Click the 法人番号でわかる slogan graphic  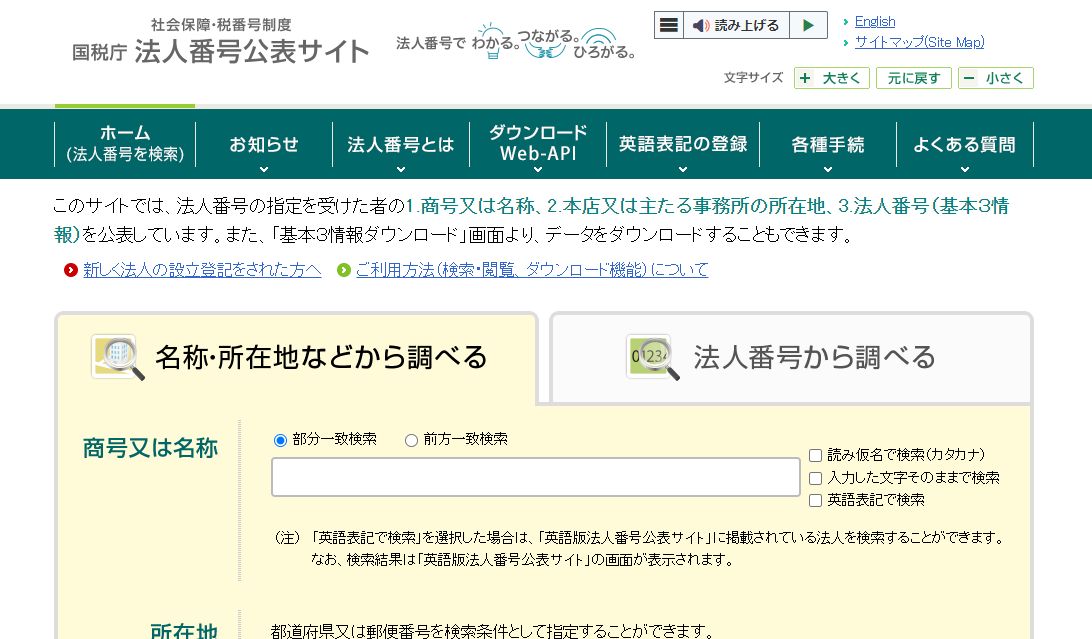click(x=515, y=42)
